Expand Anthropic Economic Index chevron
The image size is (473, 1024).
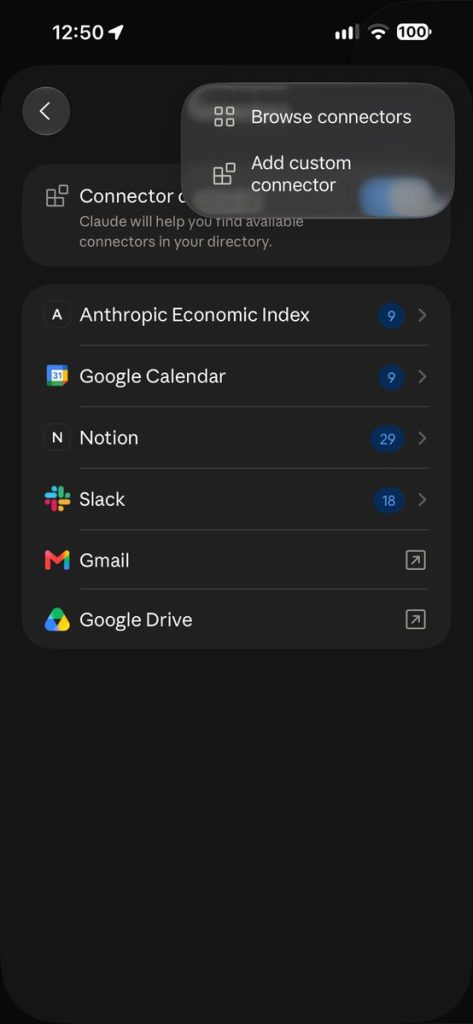point(422,315)
